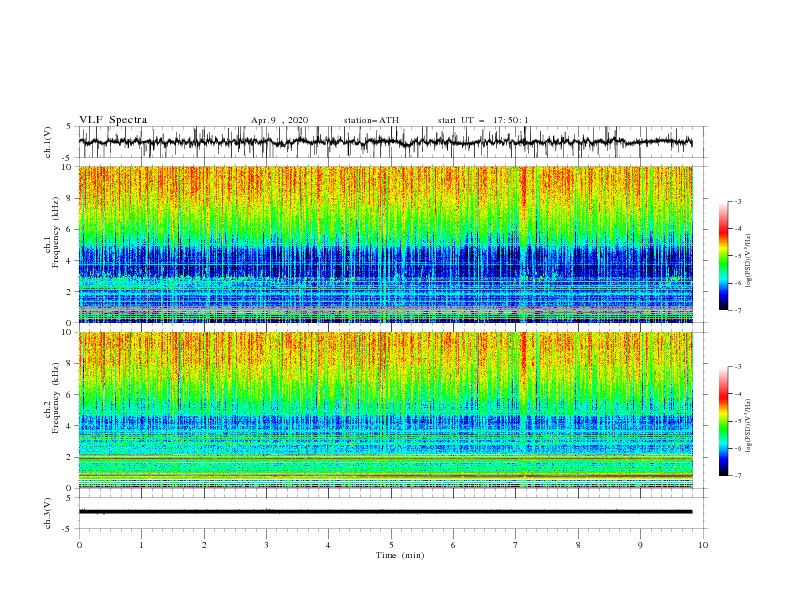Click the "Time (min)" x-axis label
This screenshot has width=792, height=612.
[x=400, y=555]
